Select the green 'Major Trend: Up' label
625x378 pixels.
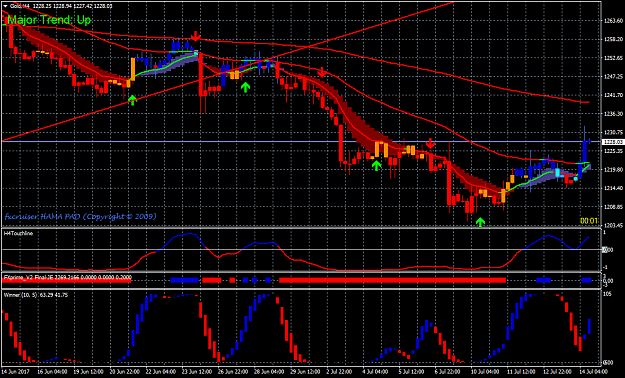click(49, 20)
